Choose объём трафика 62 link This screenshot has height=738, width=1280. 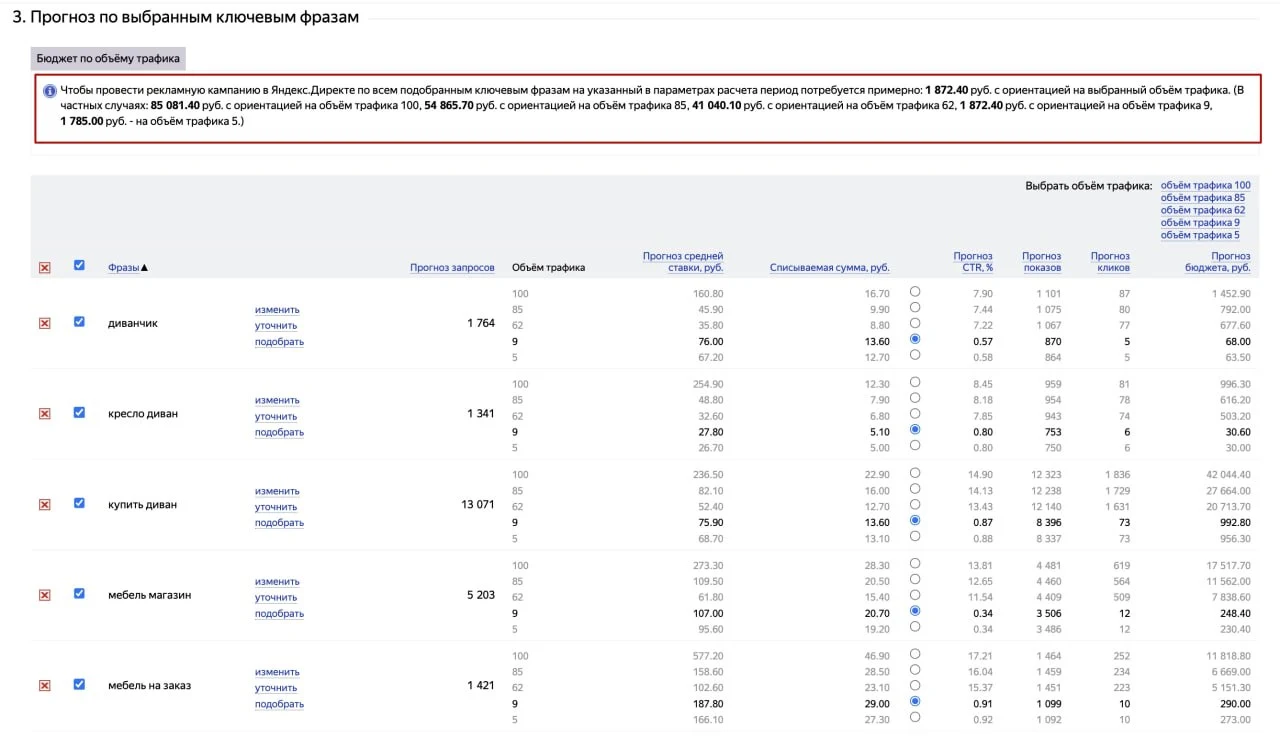pyautogui.click(x=1203, y=210)
